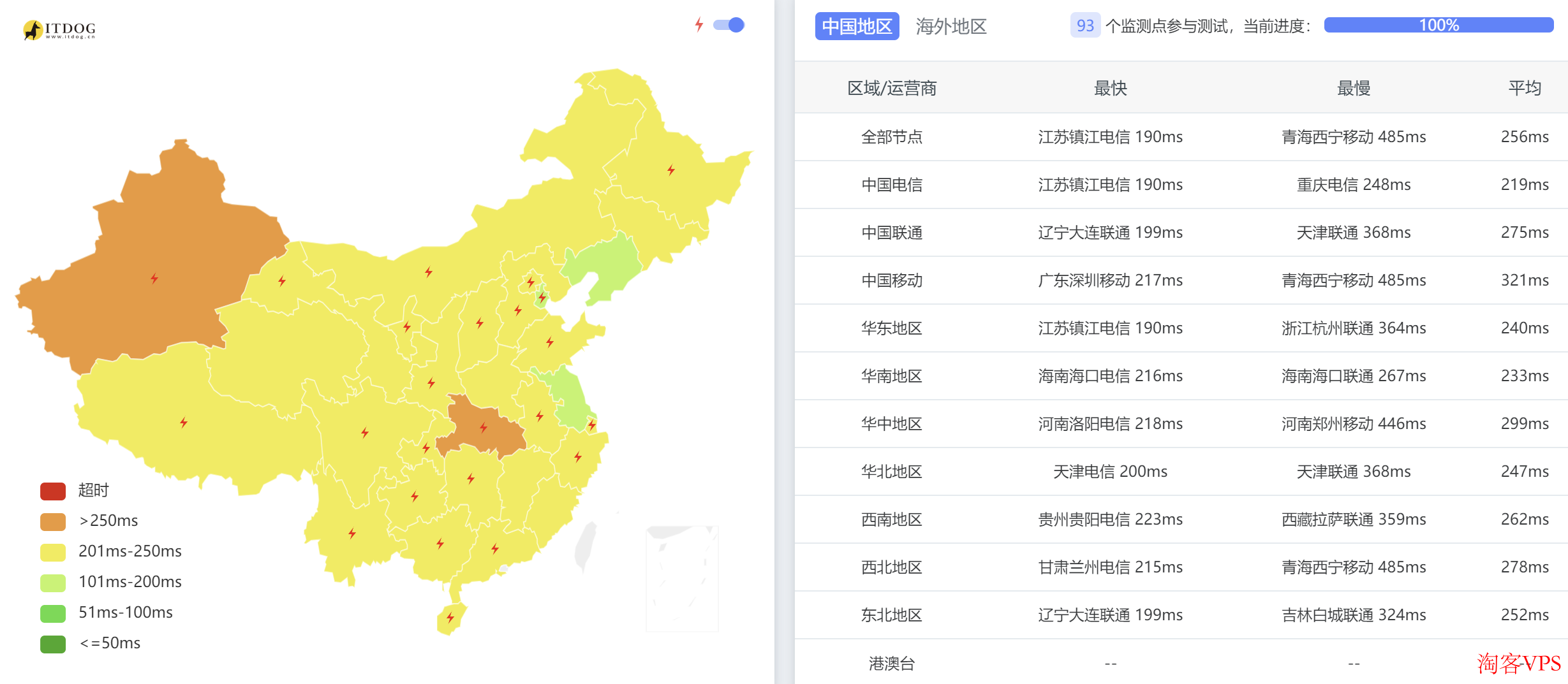Select the 华北地区 row label
This screenshot has height=684, width=1568.
pyautogui.click(x=892, y=471)
